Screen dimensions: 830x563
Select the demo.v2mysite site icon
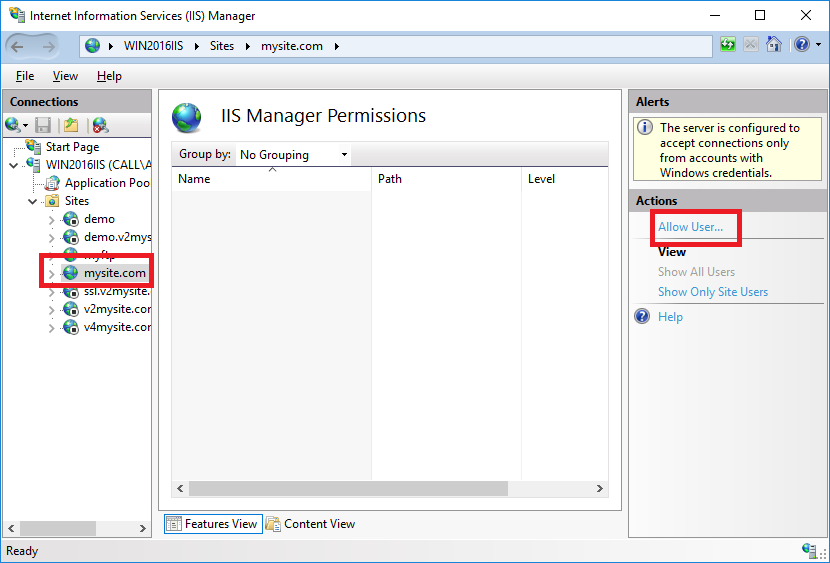tap(71, 237)
